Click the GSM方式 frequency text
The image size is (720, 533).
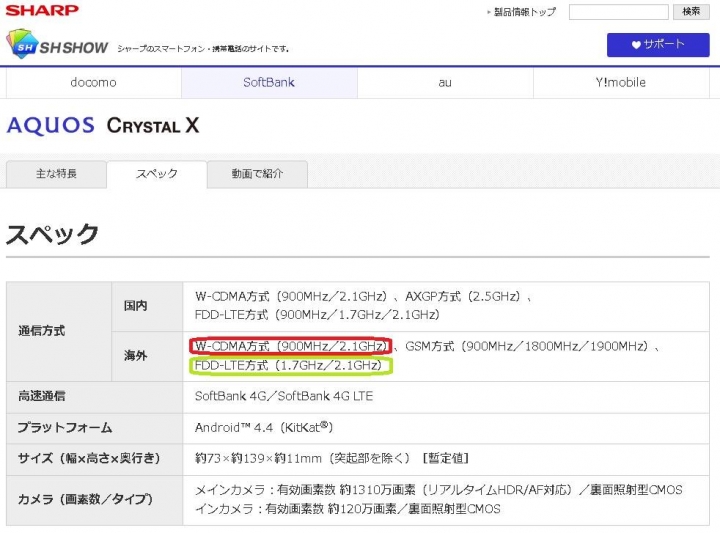point(528,346)
